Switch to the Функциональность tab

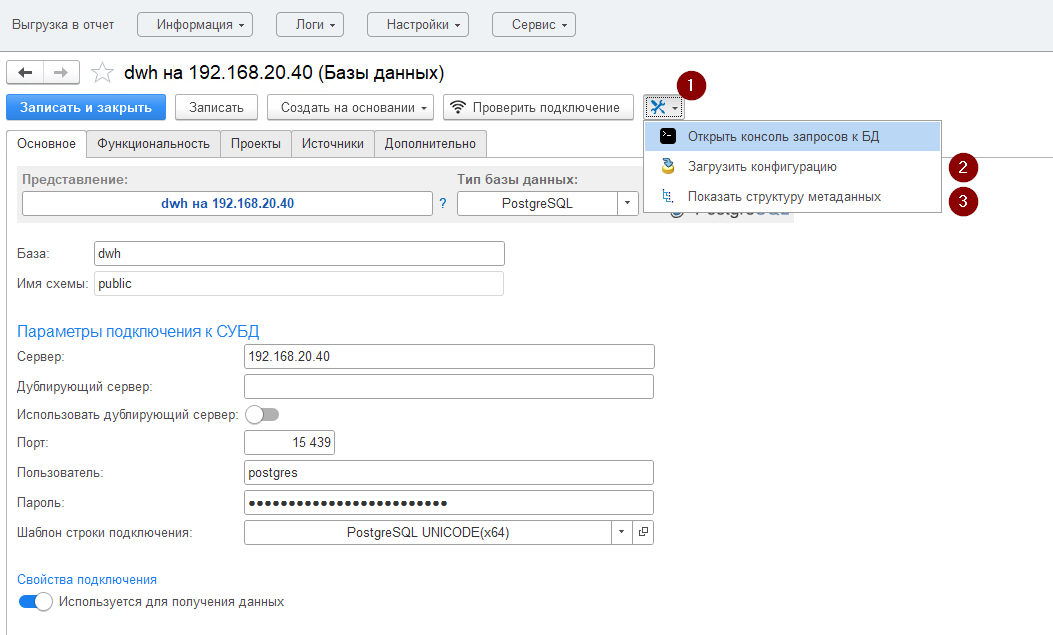(x=153, y=144)
